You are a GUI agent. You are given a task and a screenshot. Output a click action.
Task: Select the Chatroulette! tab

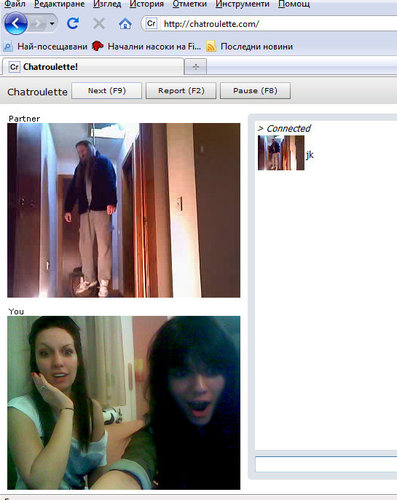point(93,67)
